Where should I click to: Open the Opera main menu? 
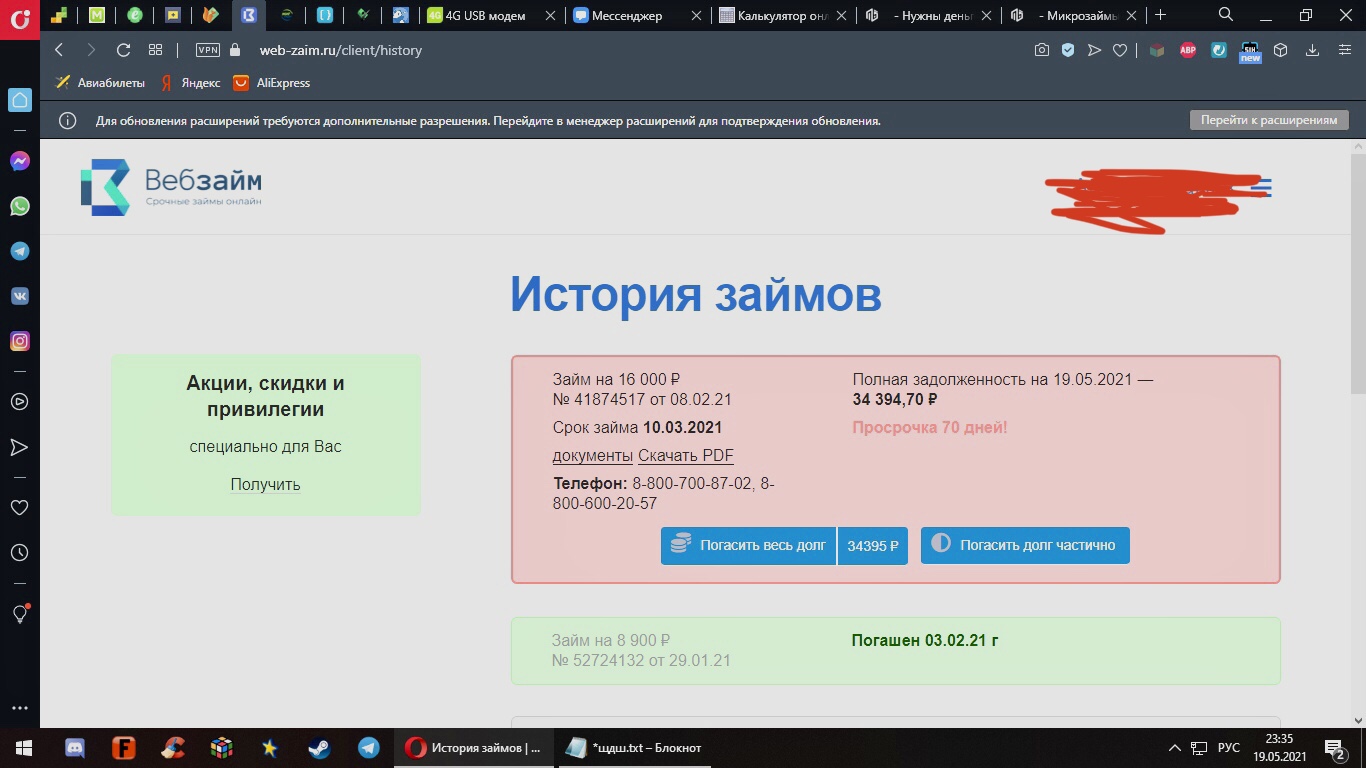[19, 18]
